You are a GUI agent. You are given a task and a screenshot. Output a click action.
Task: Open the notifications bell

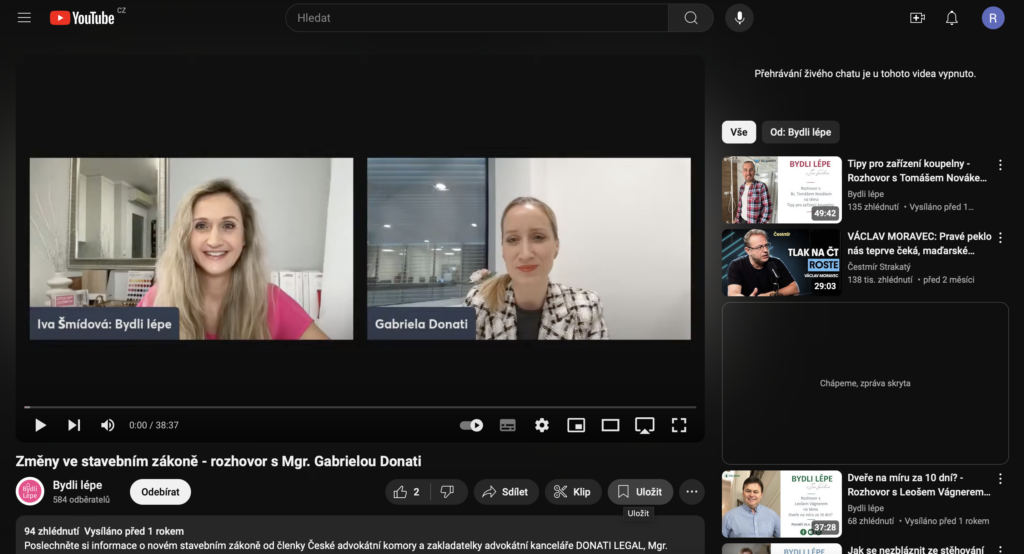pyautogui.click(x=952, y=18)
